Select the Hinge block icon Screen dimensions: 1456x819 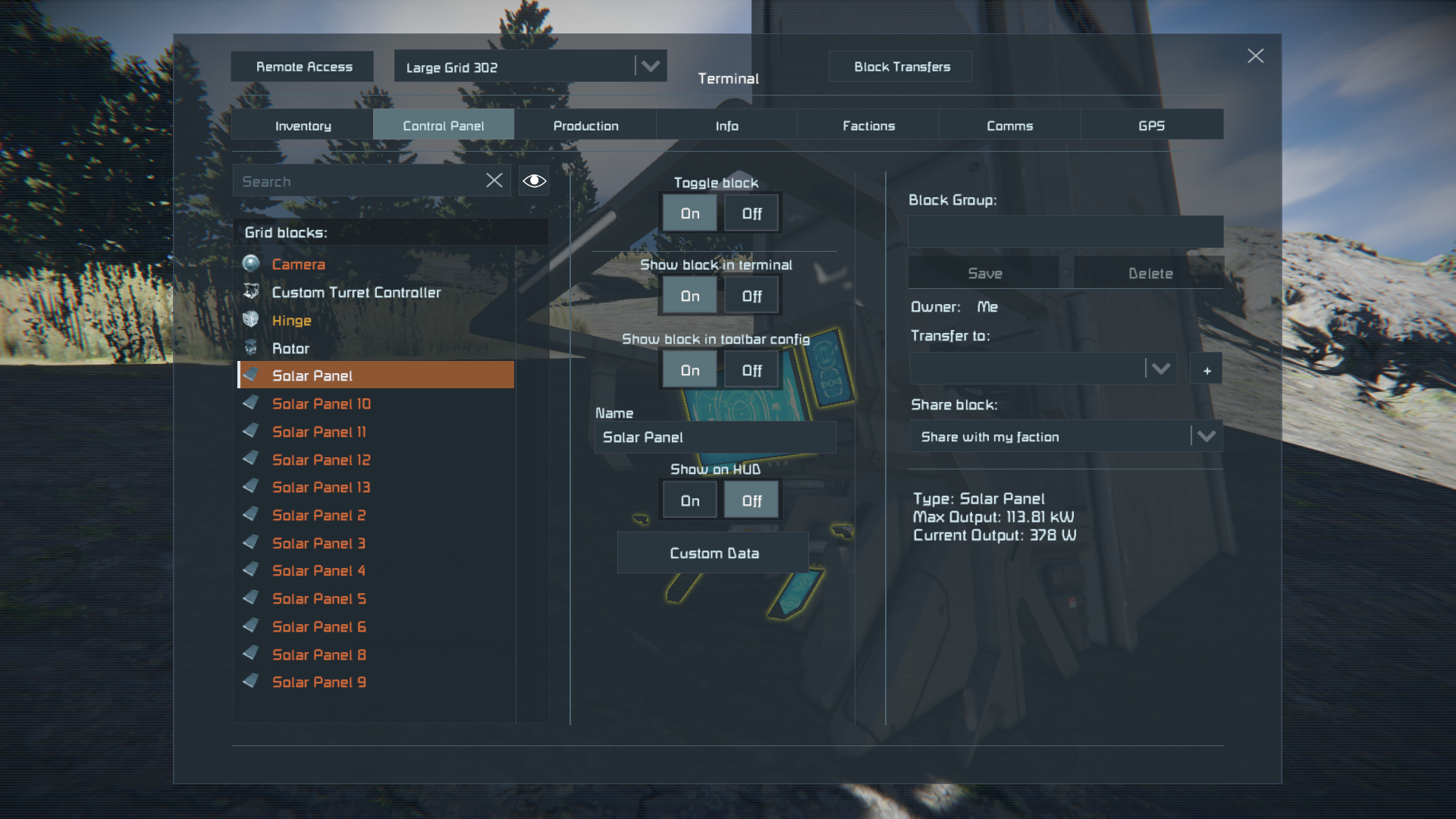(251, 320)
